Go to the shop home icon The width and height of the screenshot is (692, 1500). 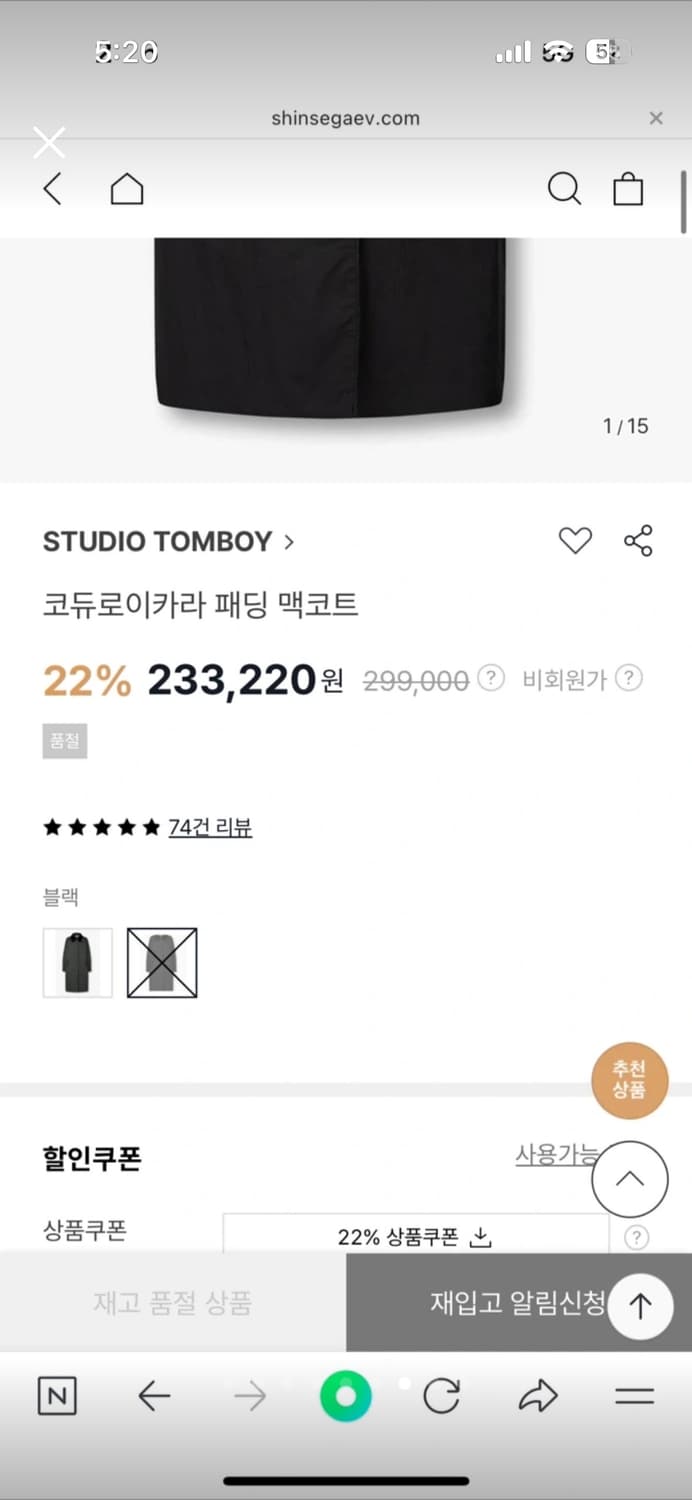(x=127, y=189)
